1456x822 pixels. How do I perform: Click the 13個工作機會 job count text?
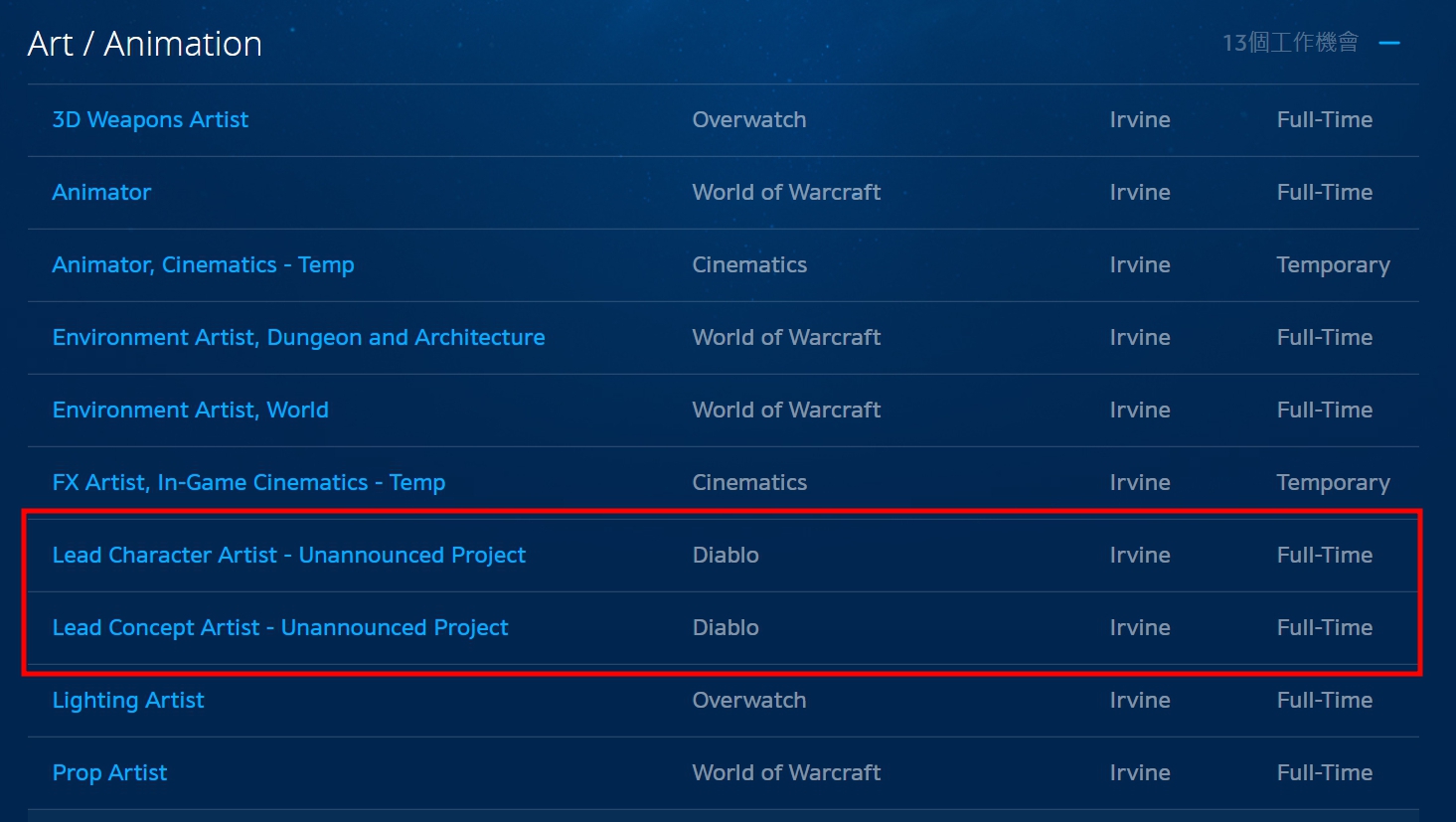click(x=1290, y=43)
